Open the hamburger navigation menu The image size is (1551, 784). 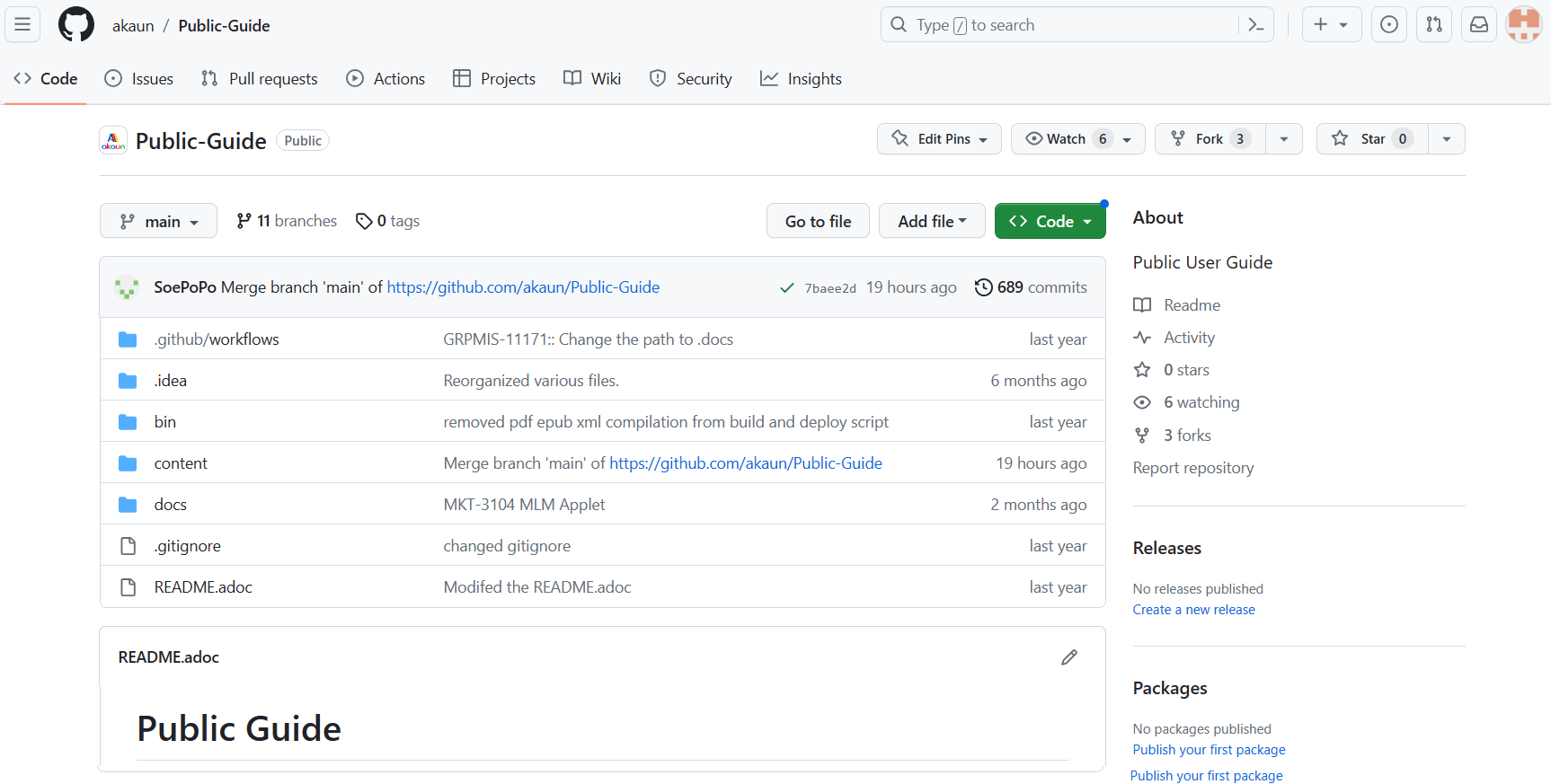pyautogui.click(x=22, y=25)
